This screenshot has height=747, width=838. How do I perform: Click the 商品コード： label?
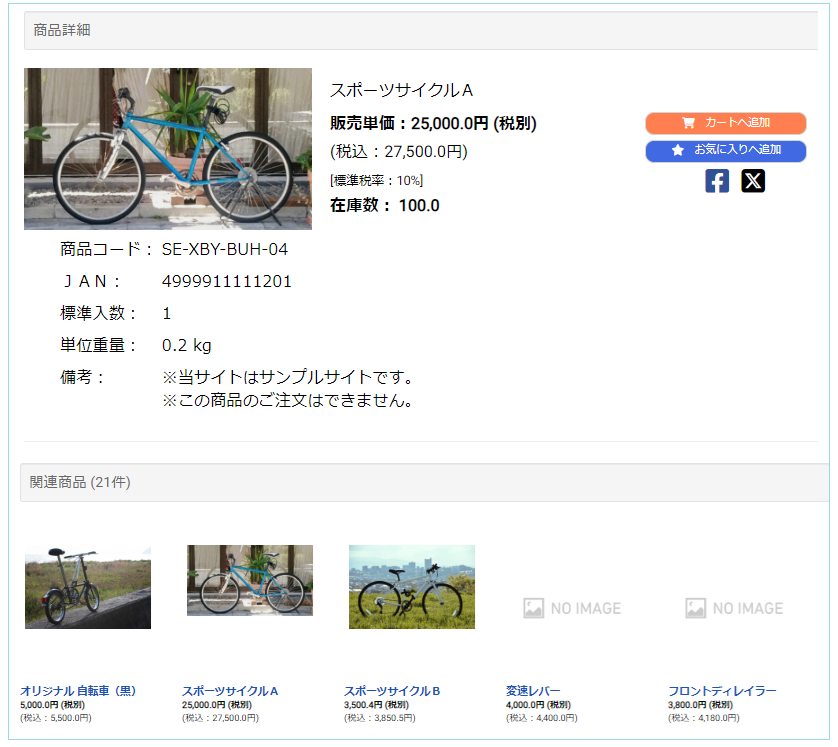click(106, 250)
